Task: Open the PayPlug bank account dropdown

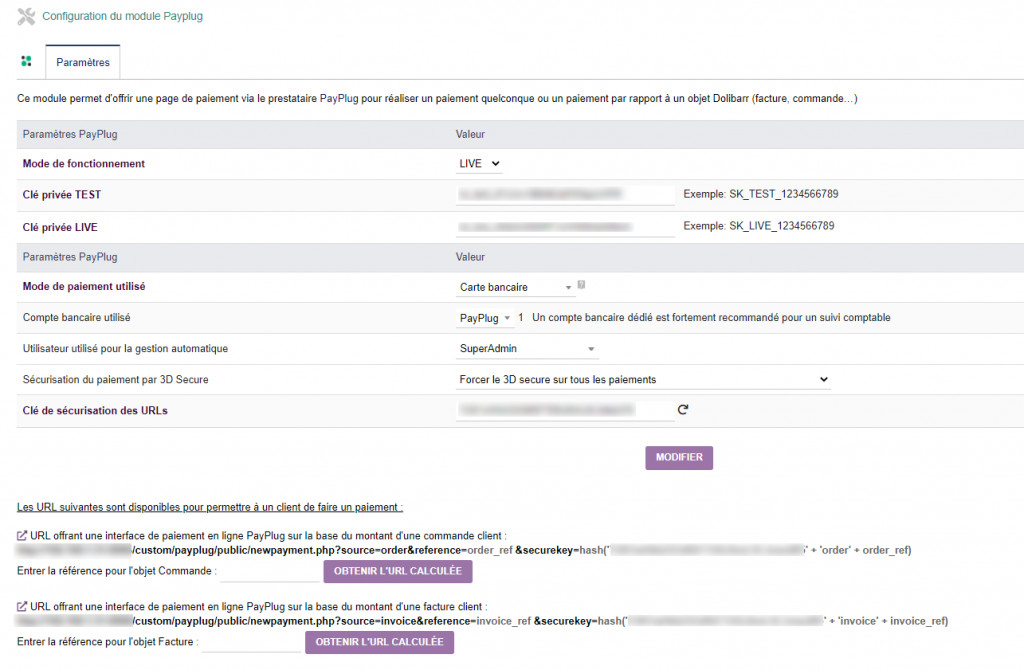Action: click(x=485, y=318)
